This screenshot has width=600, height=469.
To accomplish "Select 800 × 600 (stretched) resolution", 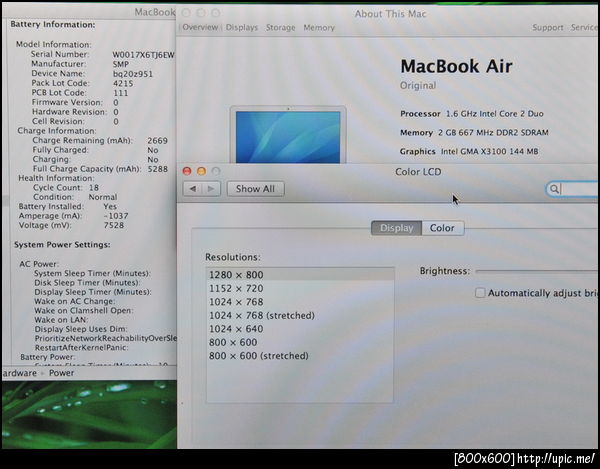I will [300, 356].
